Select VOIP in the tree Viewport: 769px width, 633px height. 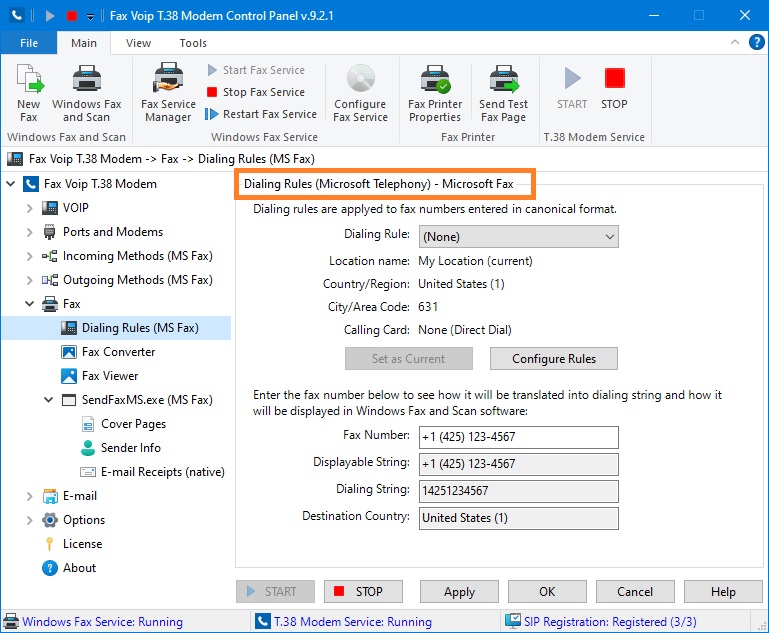76,208
